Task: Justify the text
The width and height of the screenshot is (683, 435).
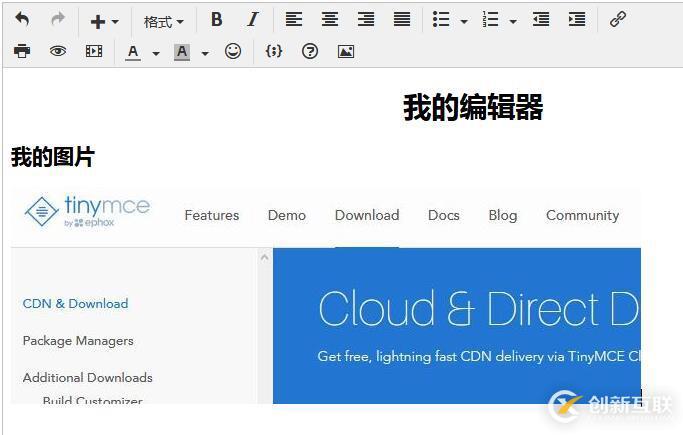Action: click(402, 20)
